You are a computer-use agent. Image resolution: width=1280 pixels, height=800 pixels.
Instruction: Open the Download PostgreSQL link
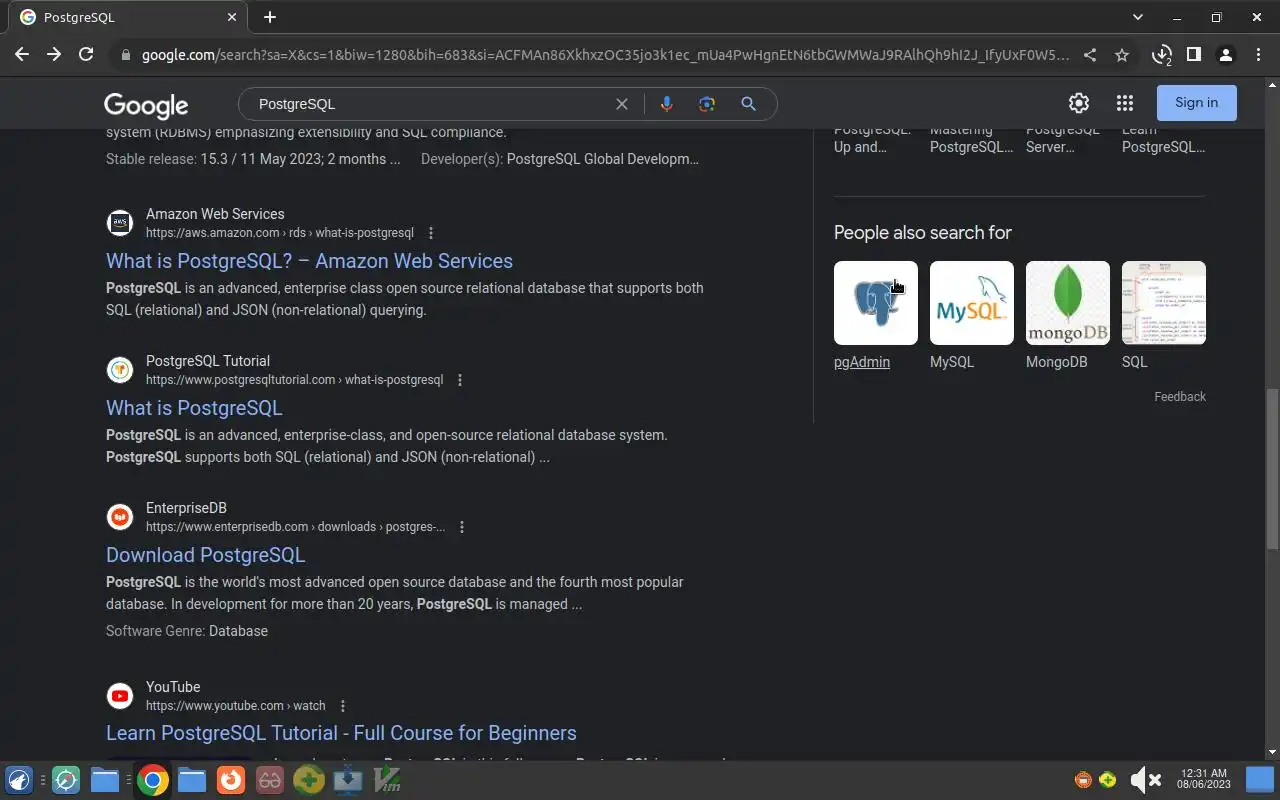coord(205,555)
